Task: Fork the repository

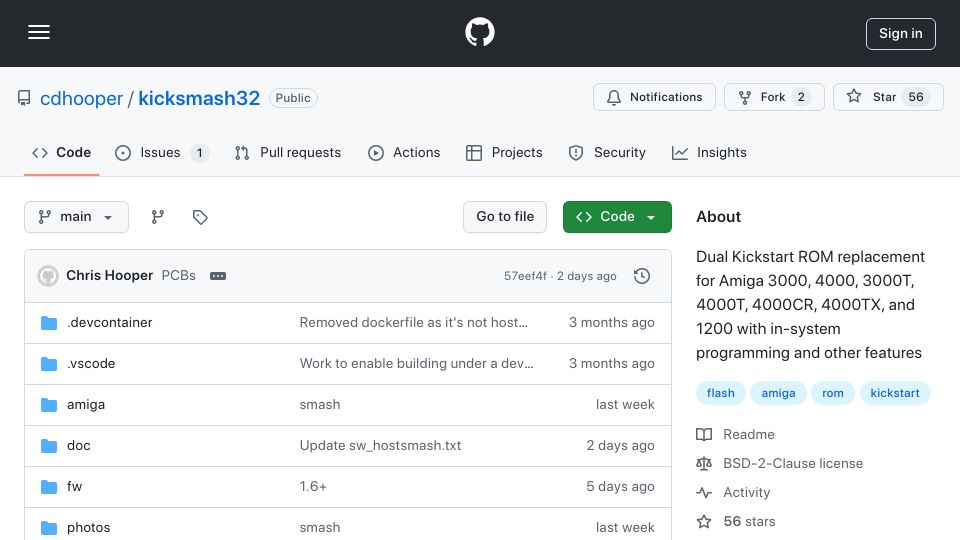Action: pos(774,97)
